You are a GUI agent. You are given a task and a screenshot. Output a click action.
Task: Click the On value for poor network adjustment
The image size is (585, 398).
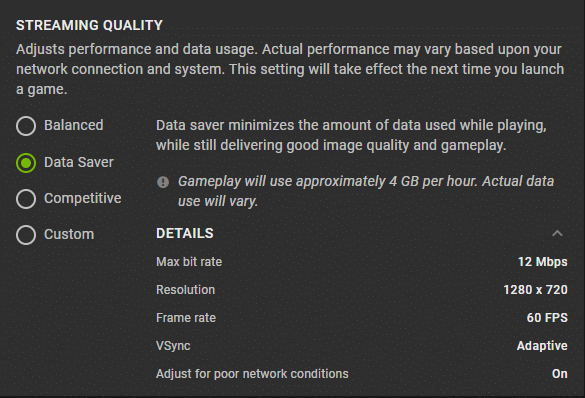tap(560, 374)
